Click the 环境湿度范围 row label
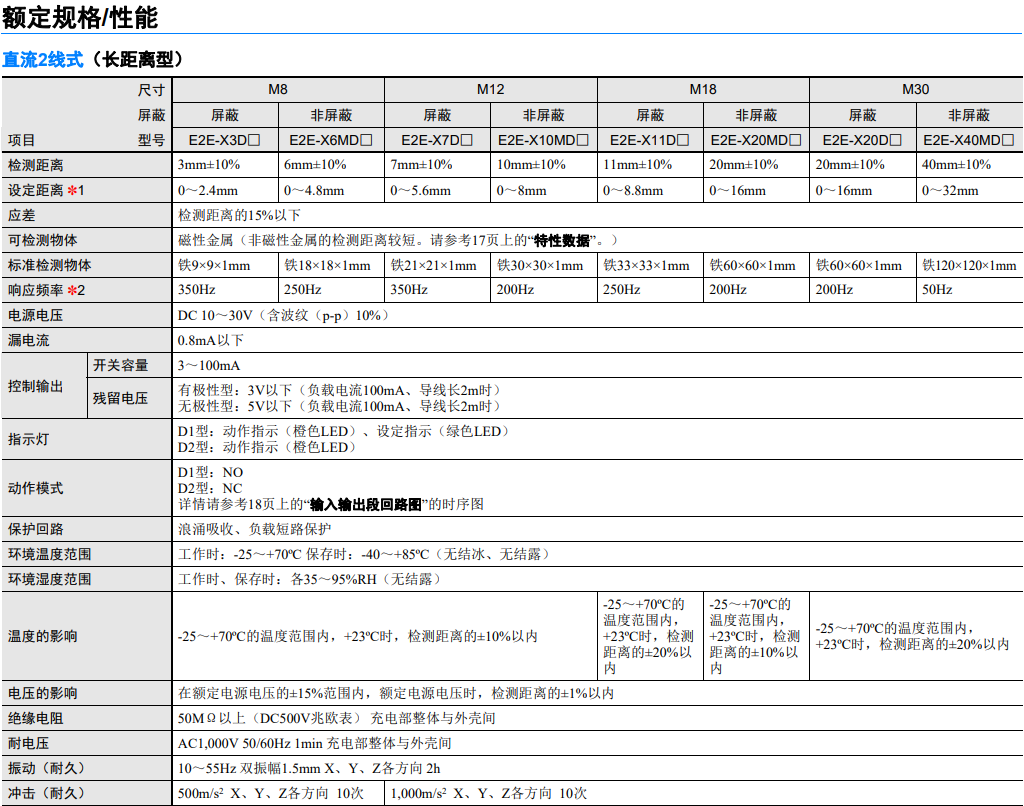This screenshot has height=806, width=1024. 50,579
